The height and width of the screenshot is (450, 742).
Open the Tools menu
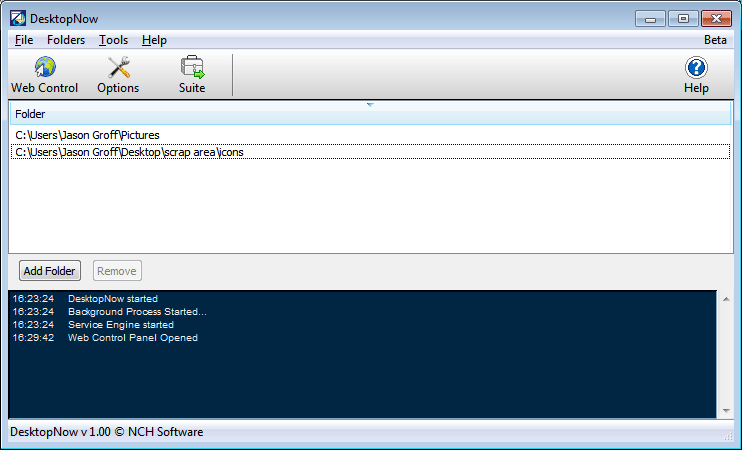pyautogui.click(x=113, y=40)
